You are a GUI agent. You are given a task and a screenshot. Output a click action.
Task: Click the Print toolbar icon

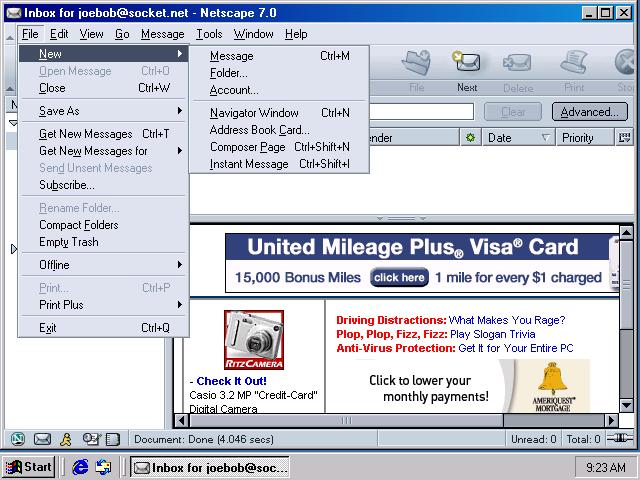pos(573,62)
